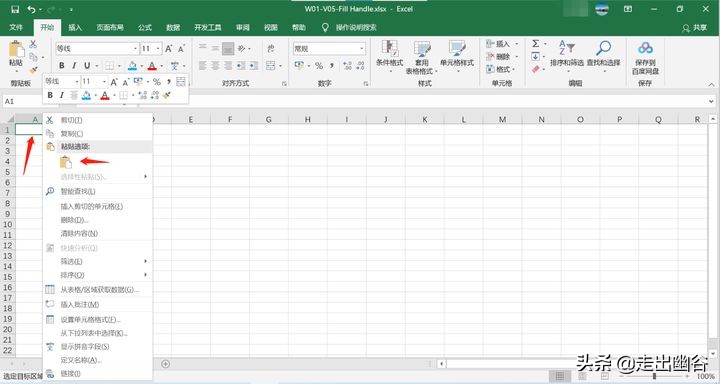This screenshot has width=720, height=384.
Task: Open the ribbon font size dropdown
Action: point(158,49)
